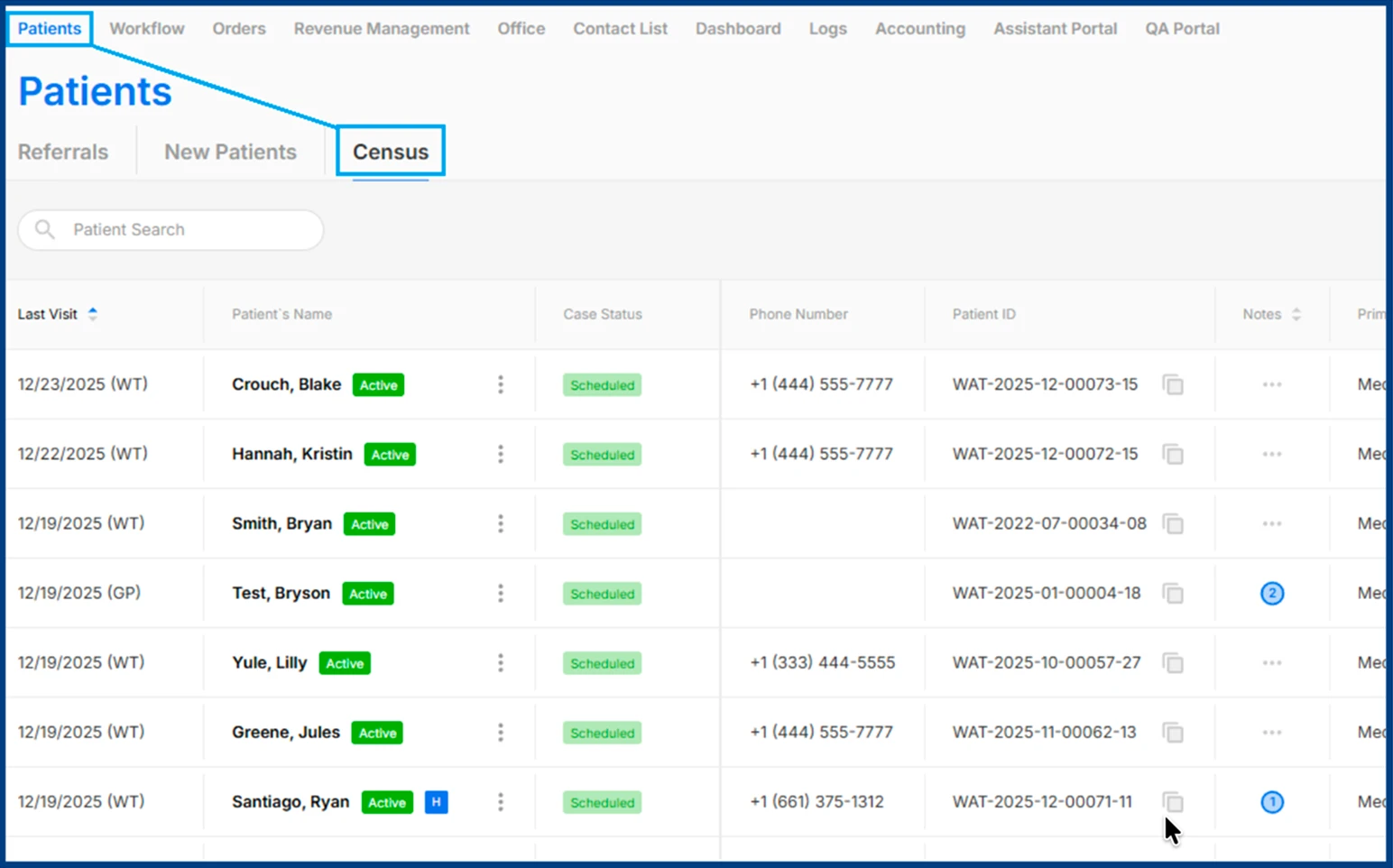This screenshot has width=1393, height=868.
Task: Copy Patient ID for Crouch, Blake
Action: click(x=1173, y=385)
